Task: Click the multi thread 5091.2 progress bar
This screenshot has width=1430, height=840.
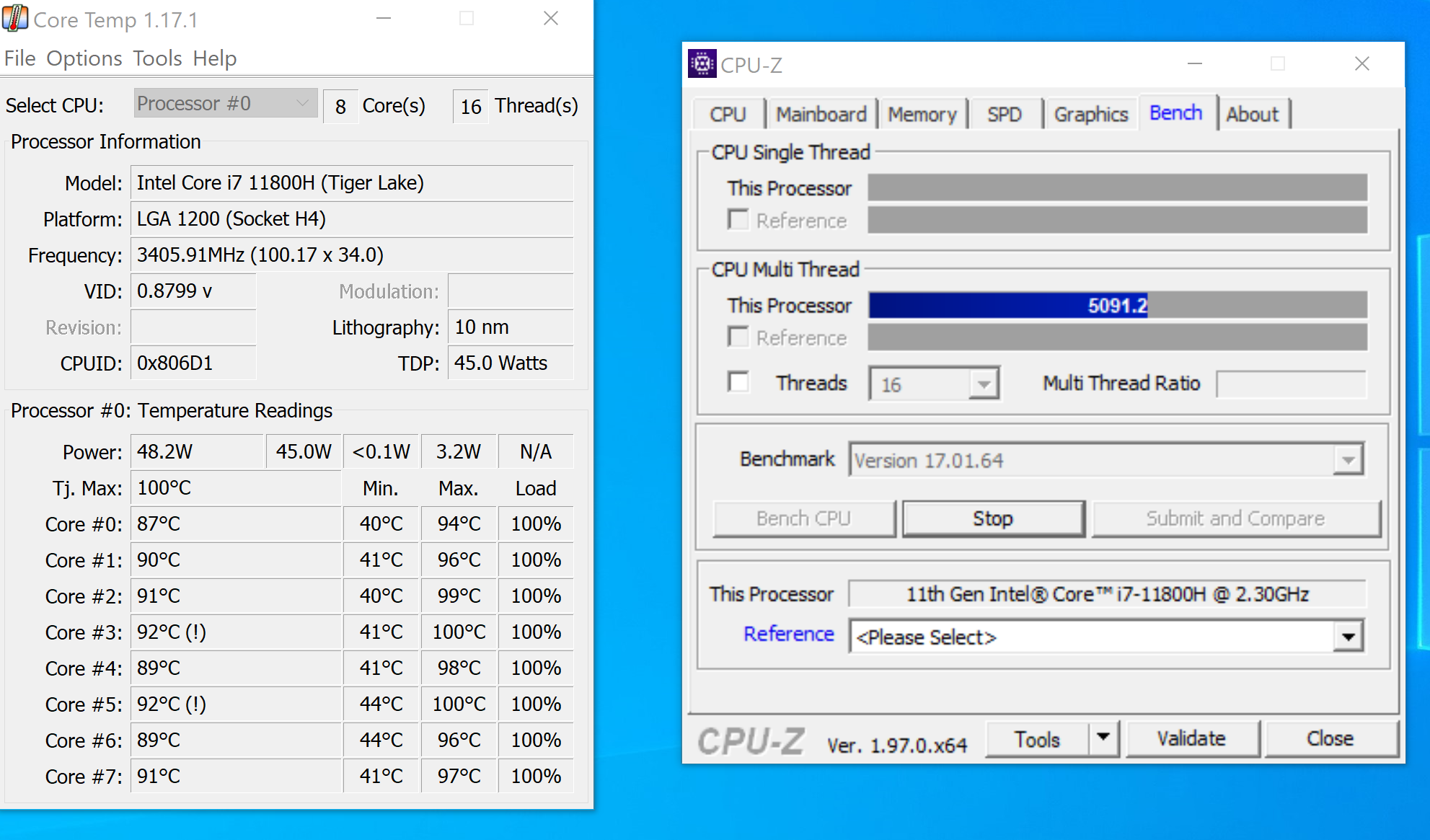Action: [x=1117, y=305]
